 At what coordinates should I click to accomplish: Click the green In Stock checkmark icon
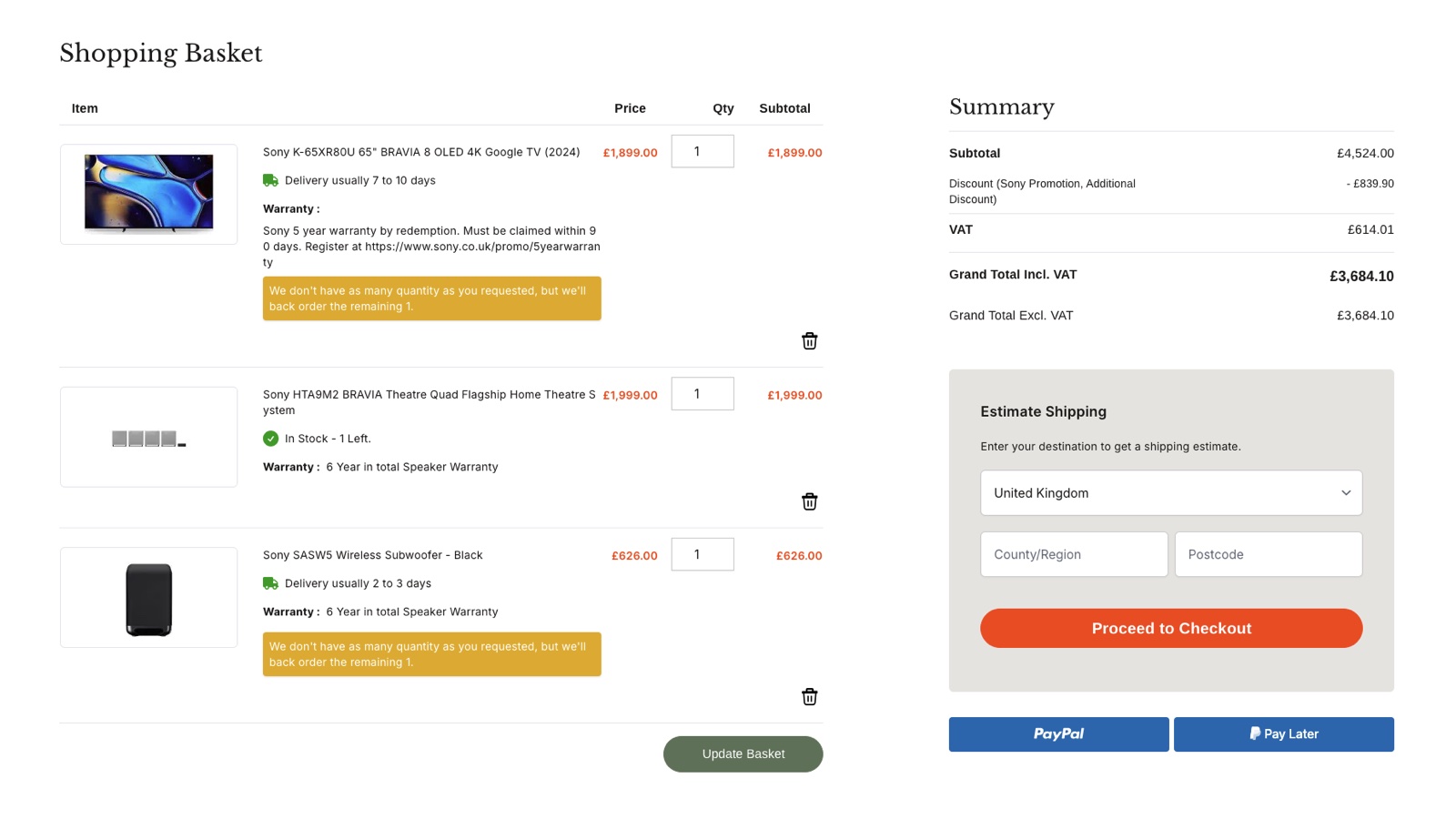point(270,439)
